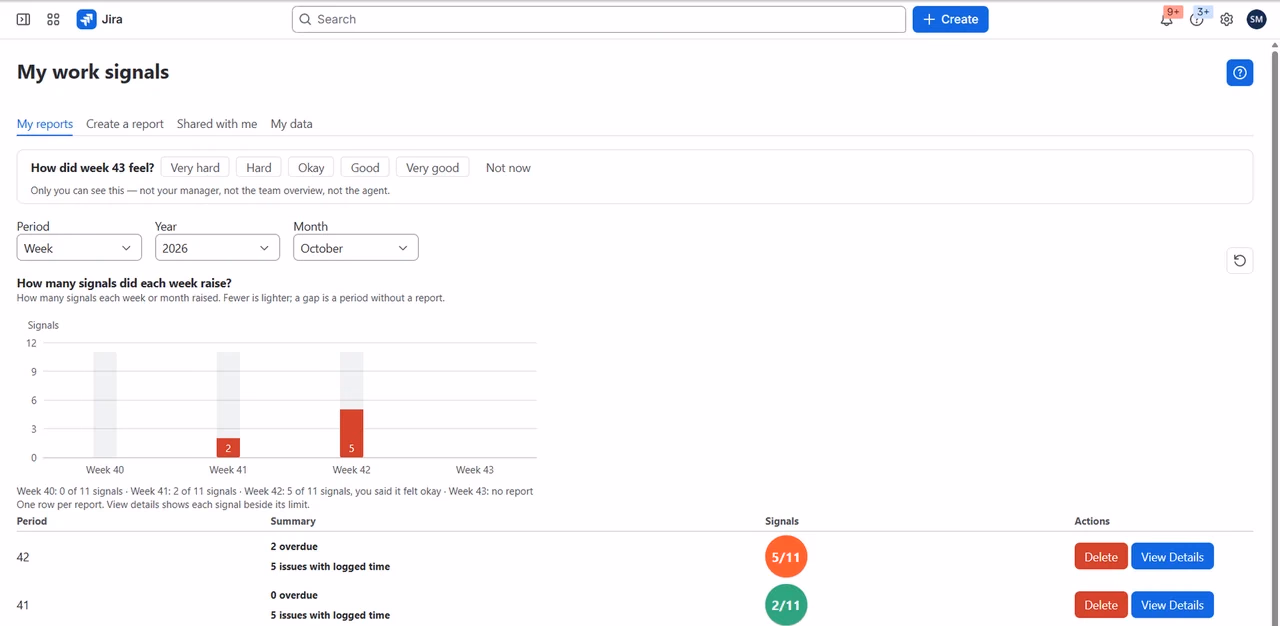Click the blue help question-mark button
Viewport: 1280px width, 626px height.
[x=1240, y=72]
